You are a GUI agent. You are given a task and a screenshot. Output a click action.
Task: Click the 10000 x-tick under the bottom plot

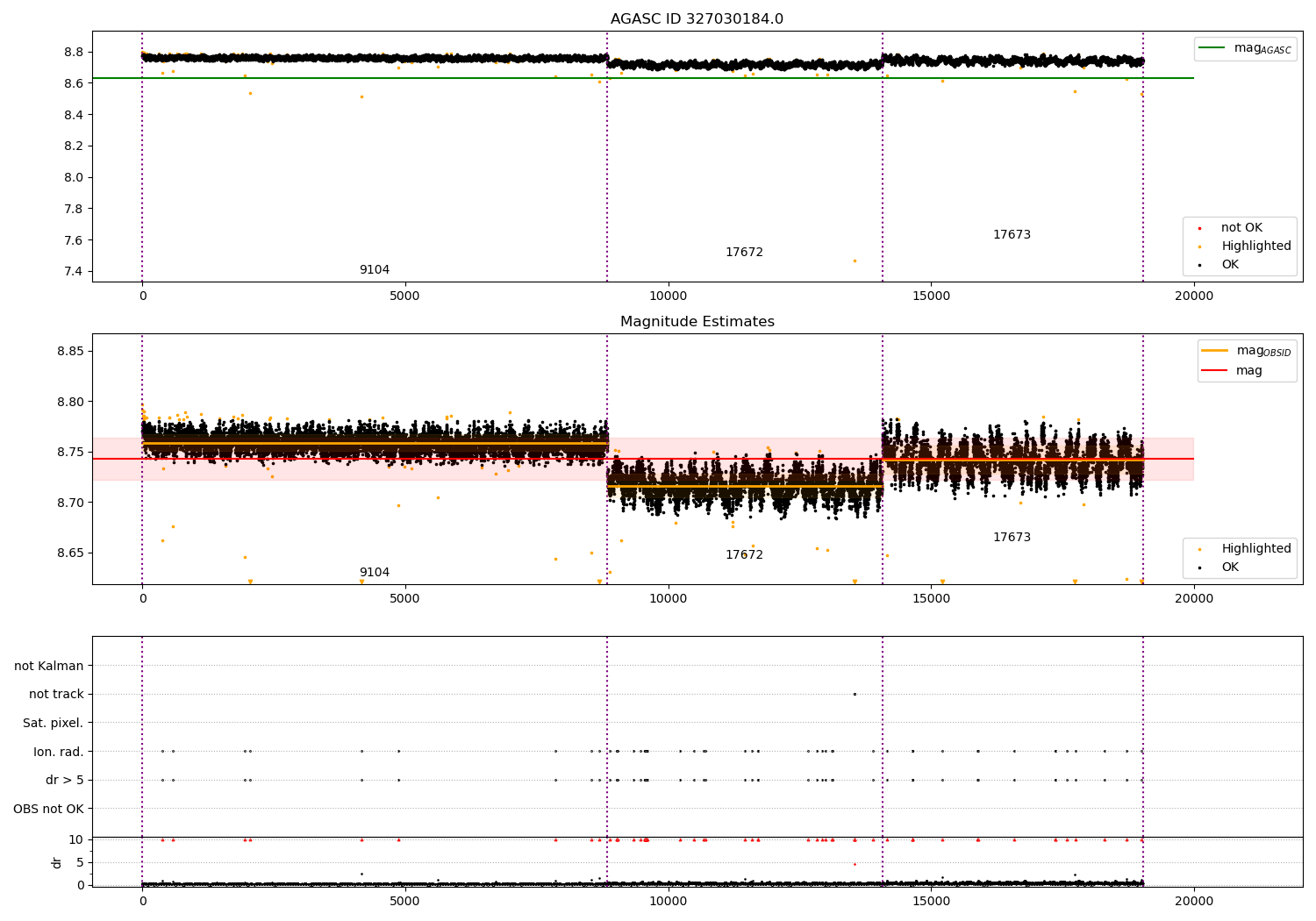point(668,901)
